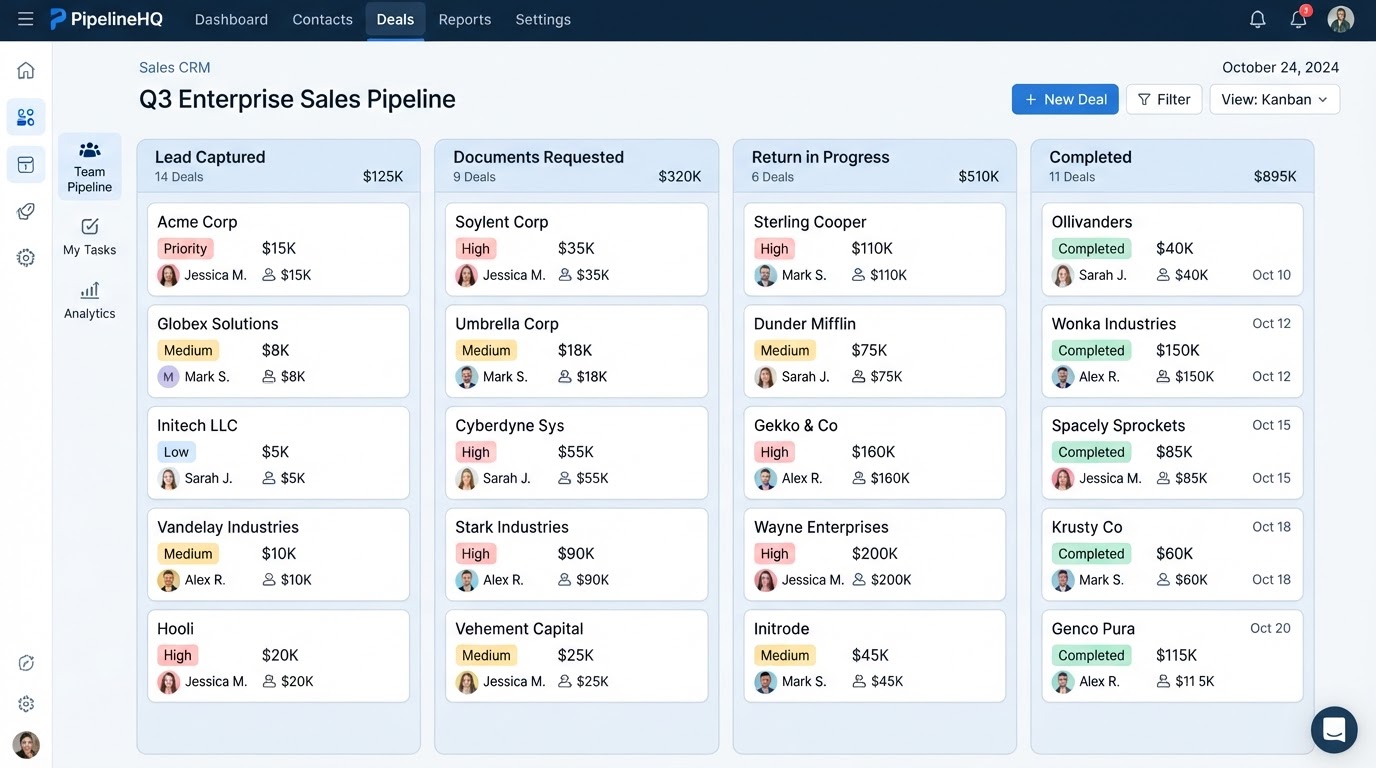Viewport: 1376px width, 768px height.
Task: Click Alex R. avatar on Wonka Industries card
Action: click(x=1063, y=377)
